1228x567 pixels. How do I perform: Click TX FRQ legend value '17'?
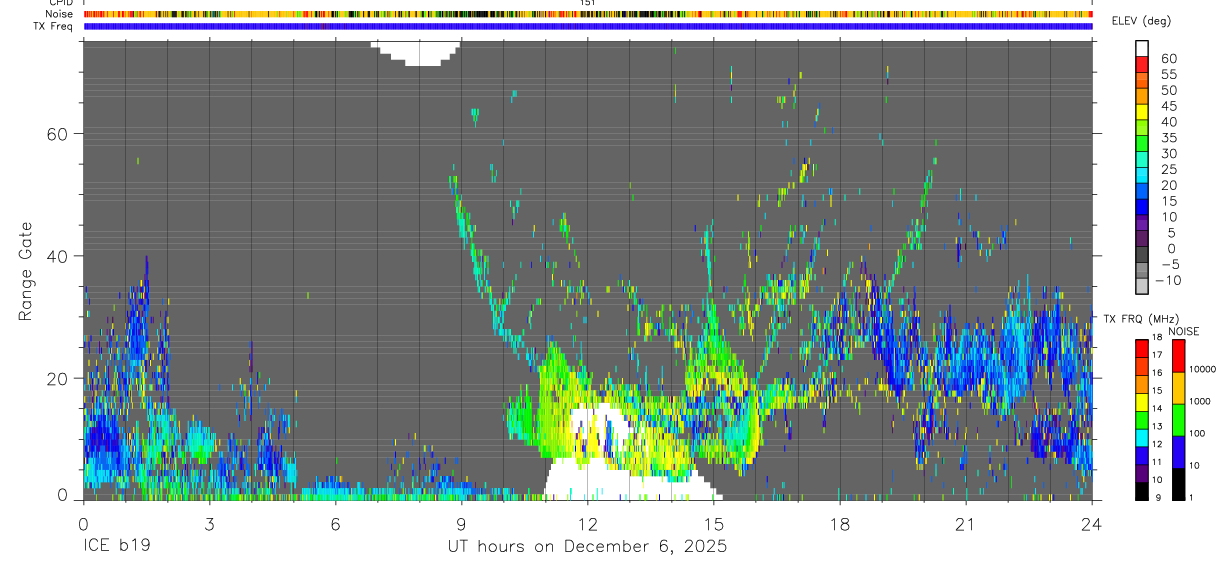1159,355
